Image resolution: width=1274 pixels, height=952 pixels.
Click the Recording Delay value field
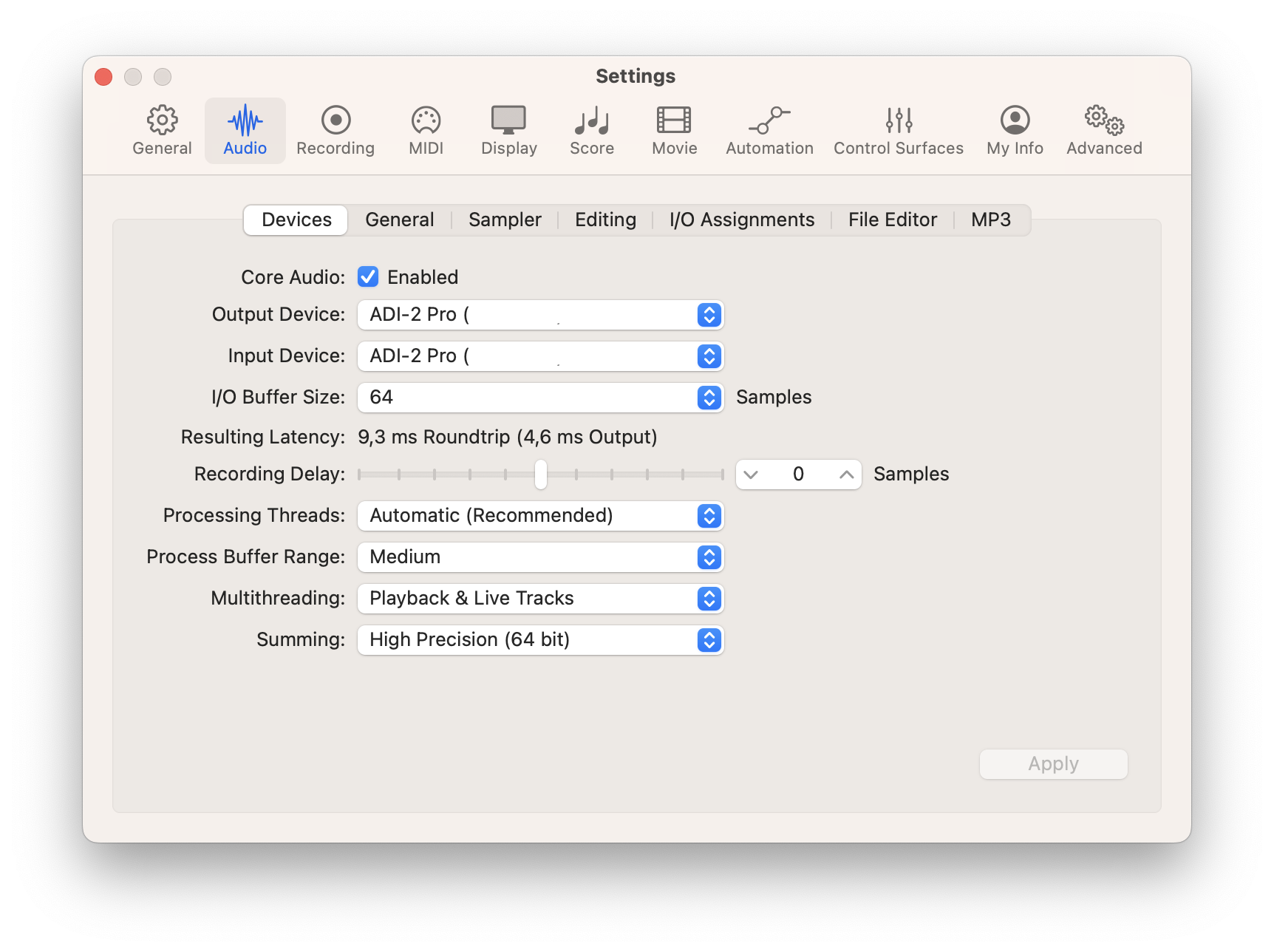tap(799, 475)
